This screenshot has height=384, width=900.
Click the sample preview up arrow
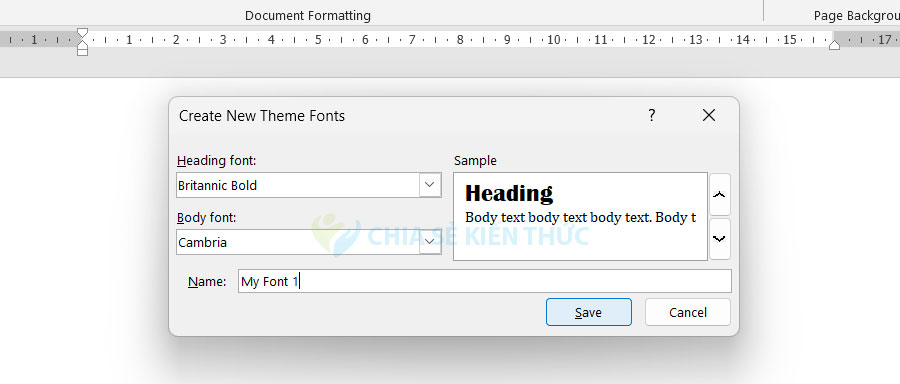(x=720, y=195)
